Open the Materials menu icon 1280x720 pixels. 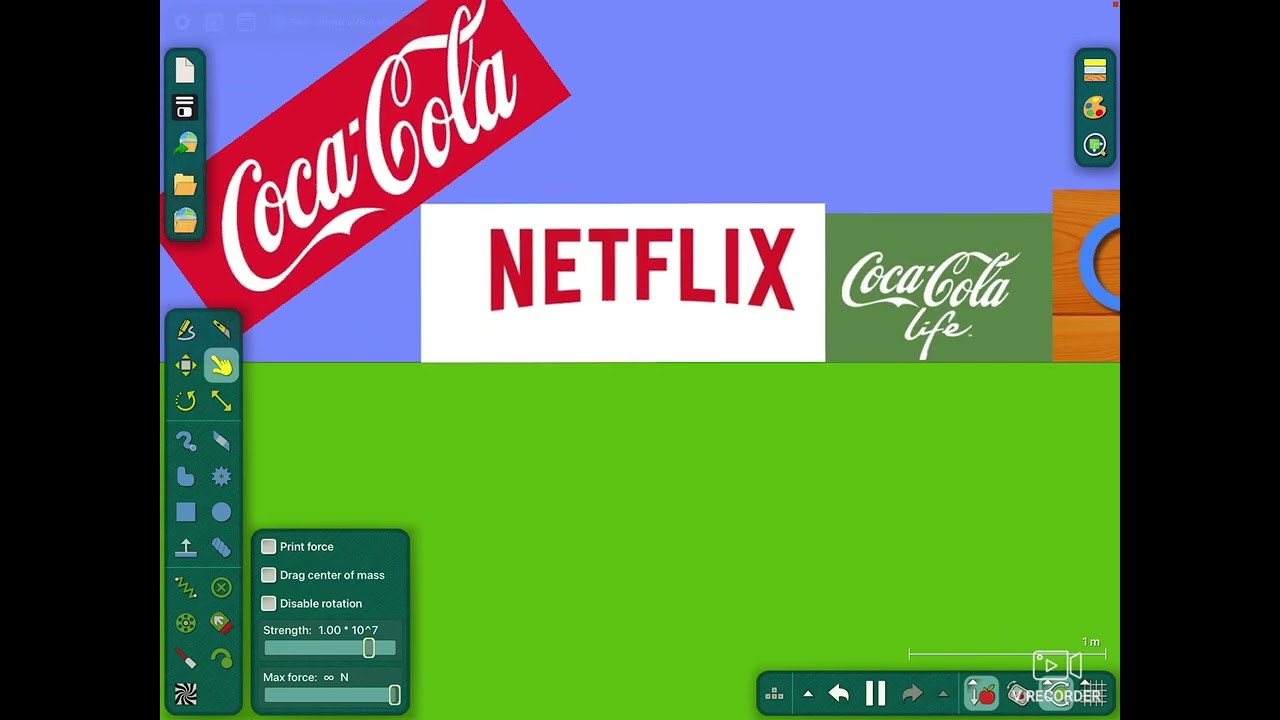tap(1095, 70)
